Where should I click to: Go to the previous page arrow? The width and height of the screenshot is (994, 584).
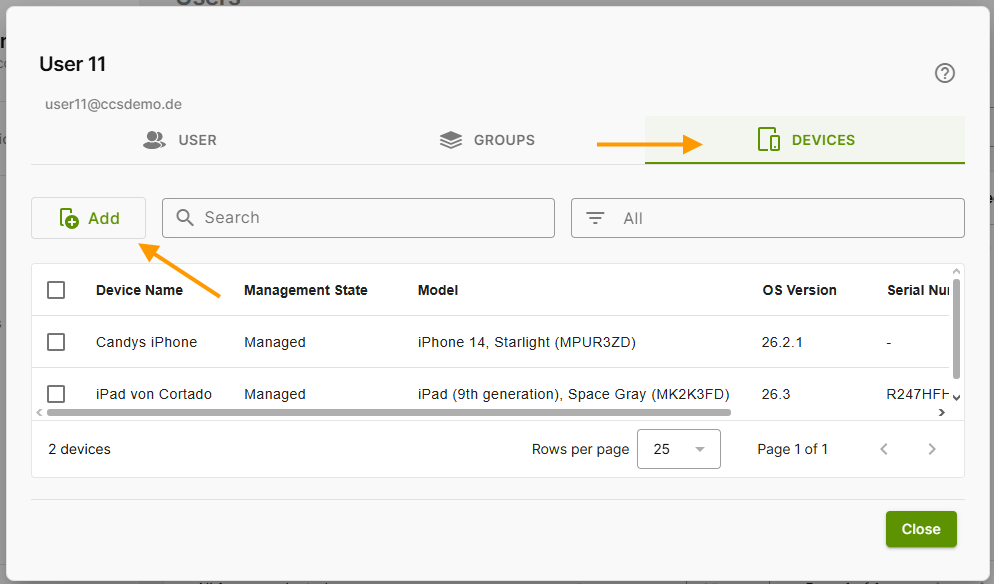tap(884, 449)
